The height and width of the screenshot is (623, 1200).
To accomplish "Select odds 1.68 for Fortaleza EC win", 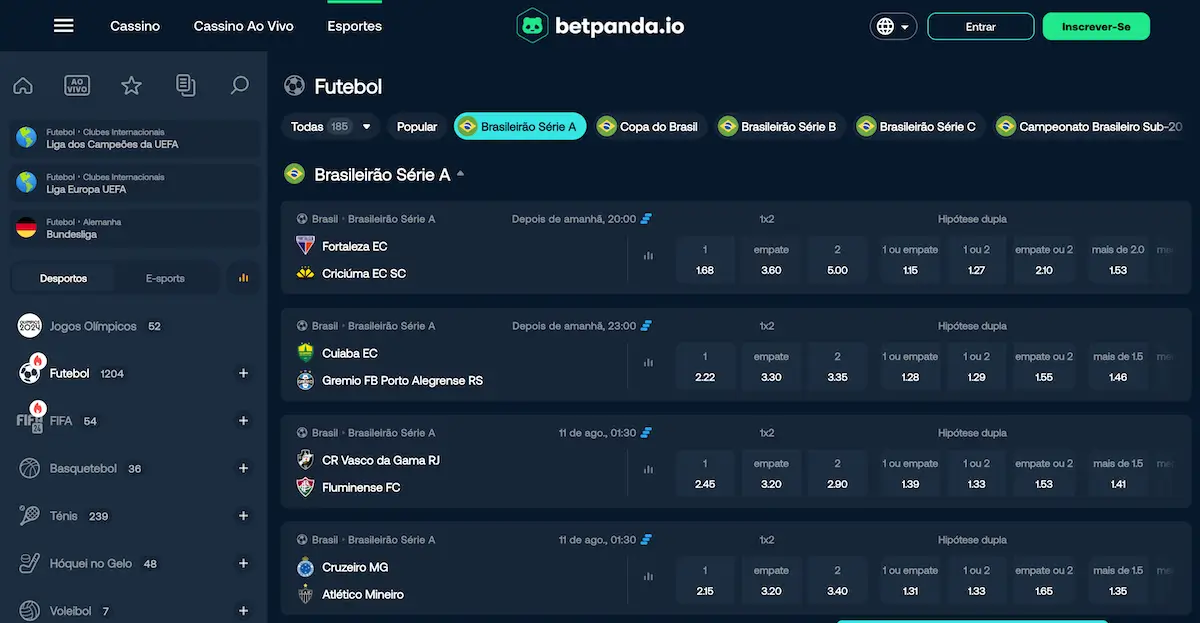I will [705, 259].
